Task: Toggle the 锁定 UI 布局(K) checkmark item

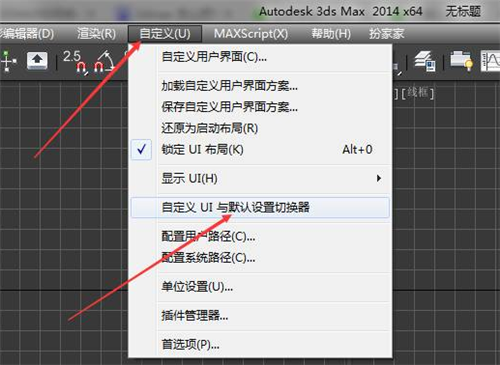Action: pyautogui.click(x=260, y=149)
